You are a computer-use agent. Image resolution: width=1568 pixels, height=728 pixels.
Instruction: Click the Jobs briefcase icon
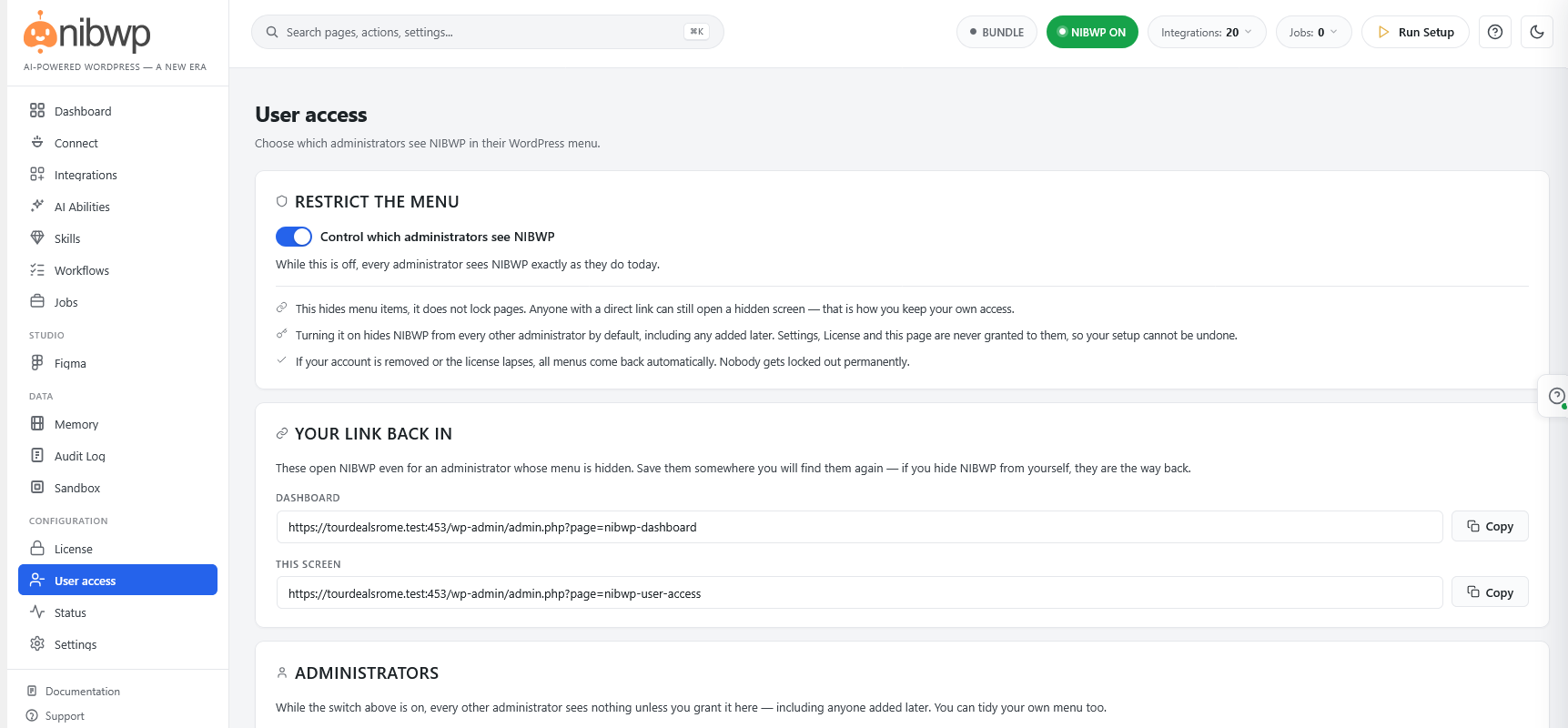click(x=37, y=301)
